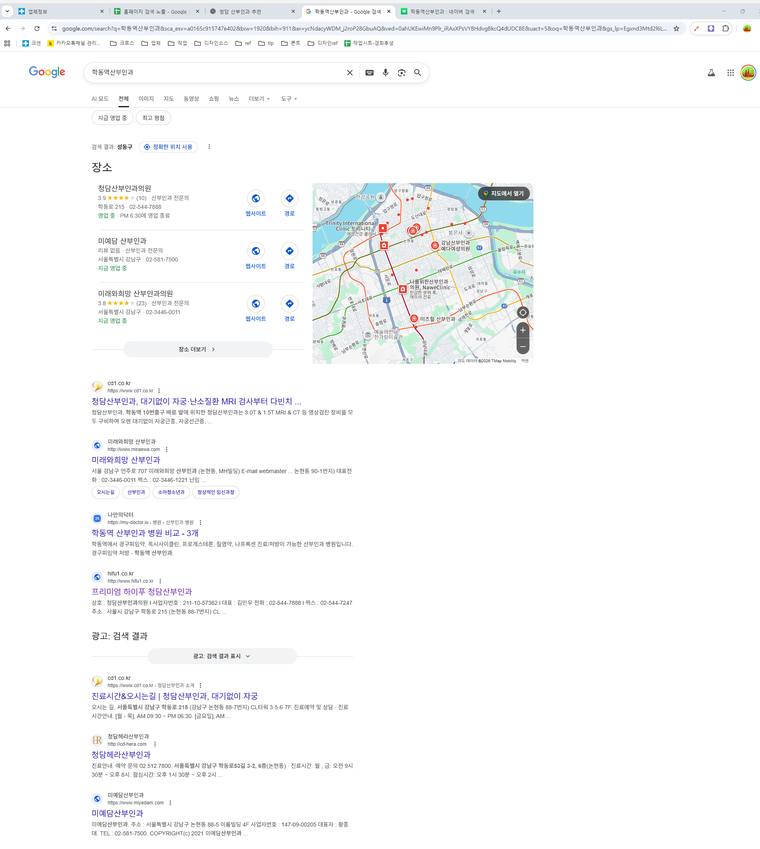This screenshot has width=760, height=849.
Task: Switch to 쇼핑 results tab
Action: (214, 99)
